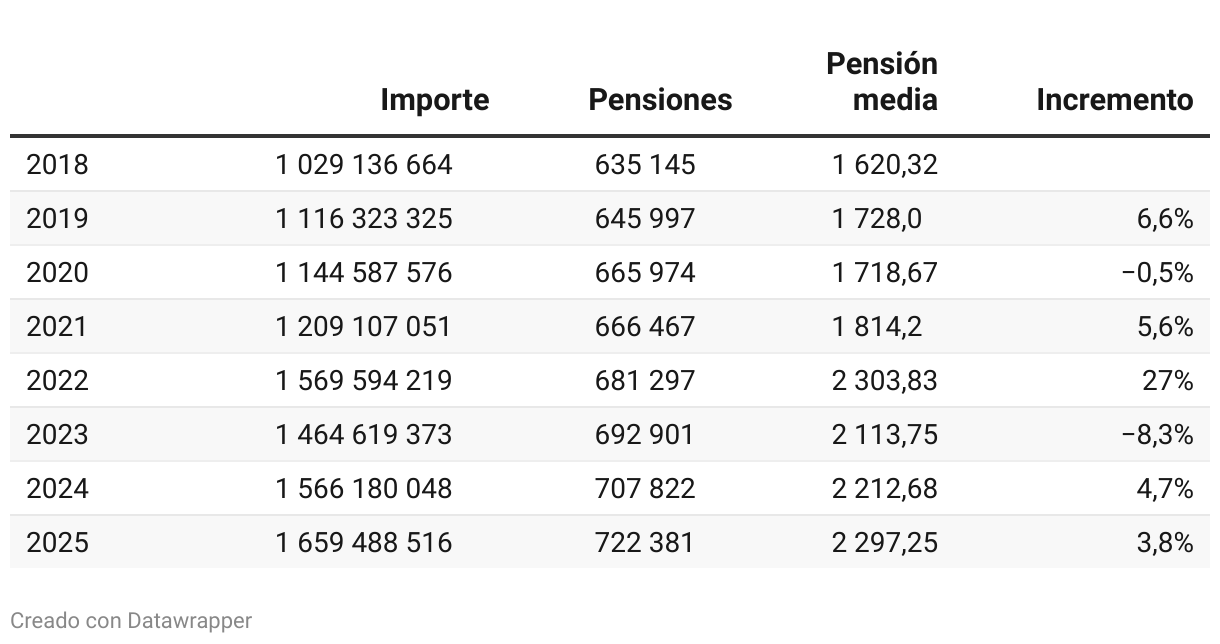Select the 2022 row year cell

point(57,380)
